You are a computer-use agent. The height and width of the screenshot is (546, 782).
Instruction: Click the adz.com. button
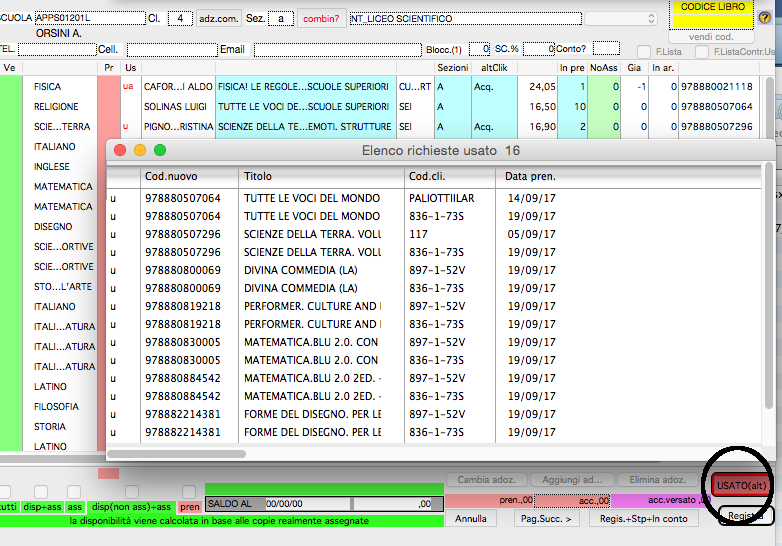pyautogui.click(x=218, y=18)
